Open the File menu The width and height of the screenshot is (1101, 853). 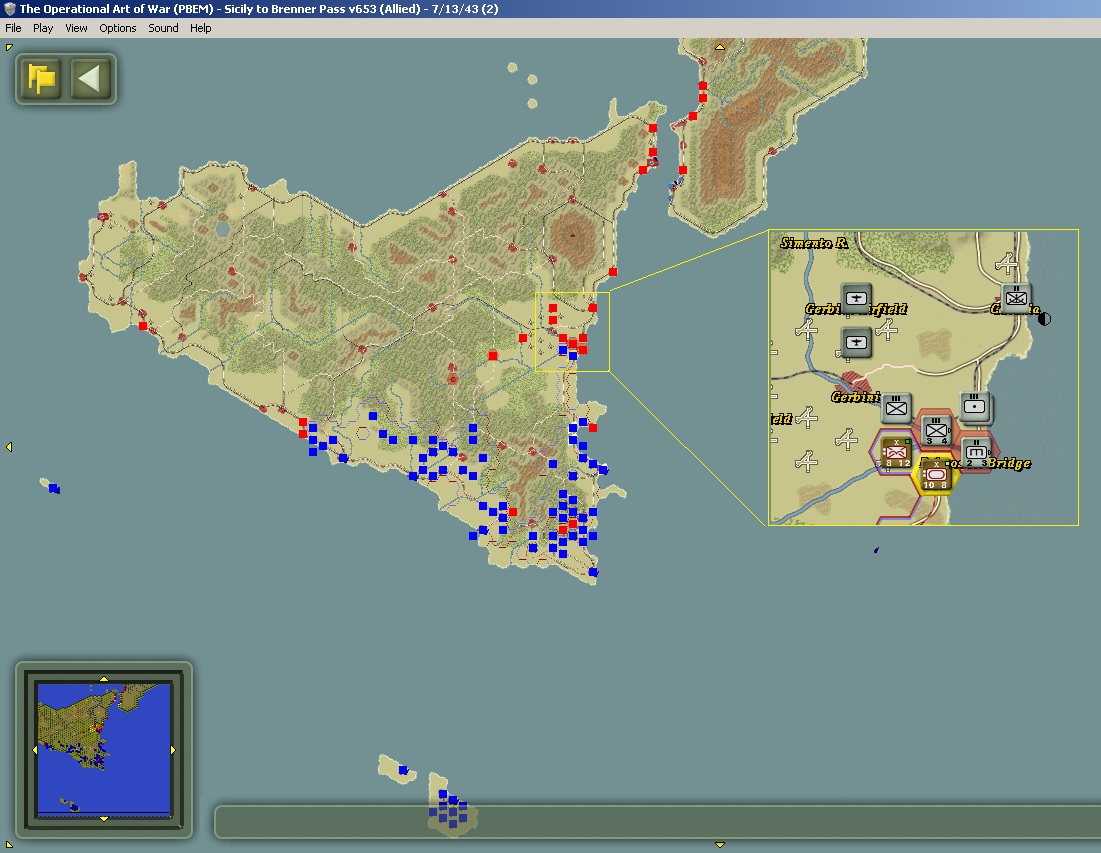13,28
